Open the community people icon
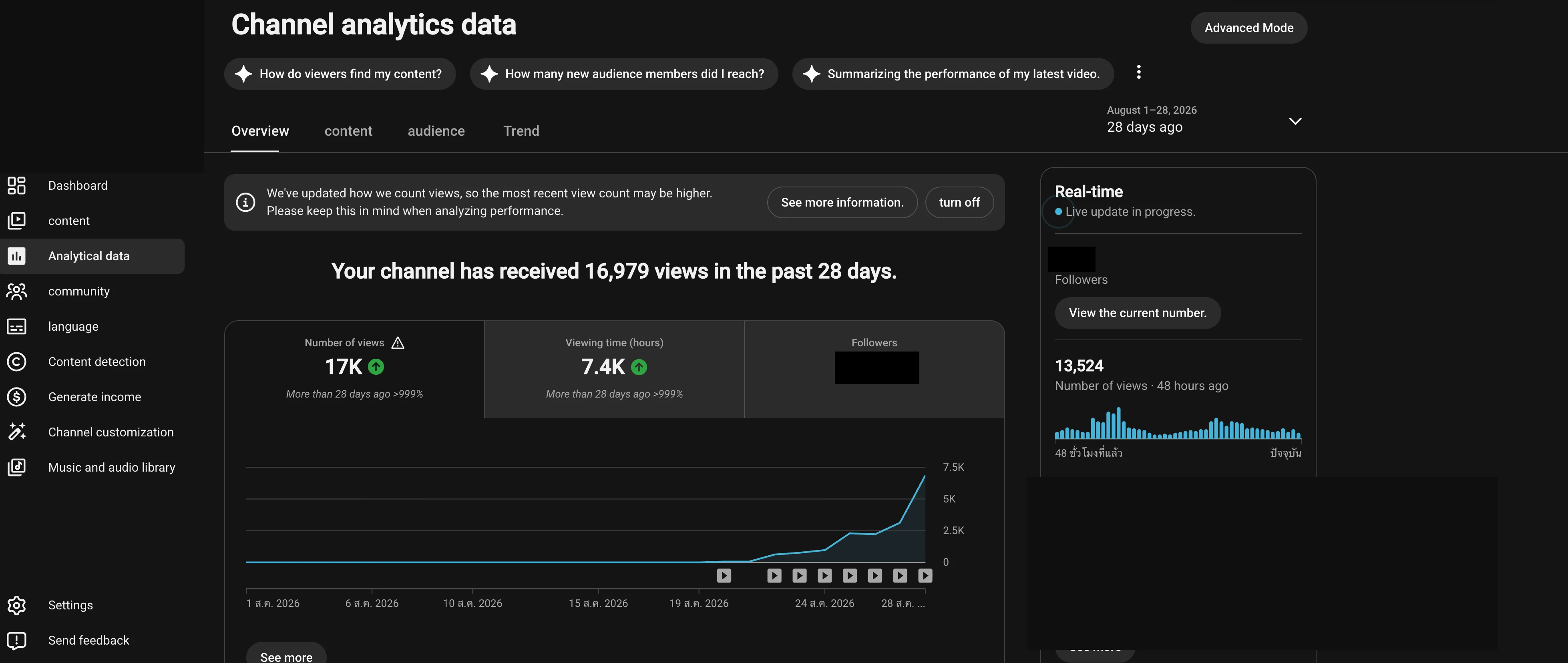The width and height of the screenshot is (1568, 663). (x=16, y=291)
